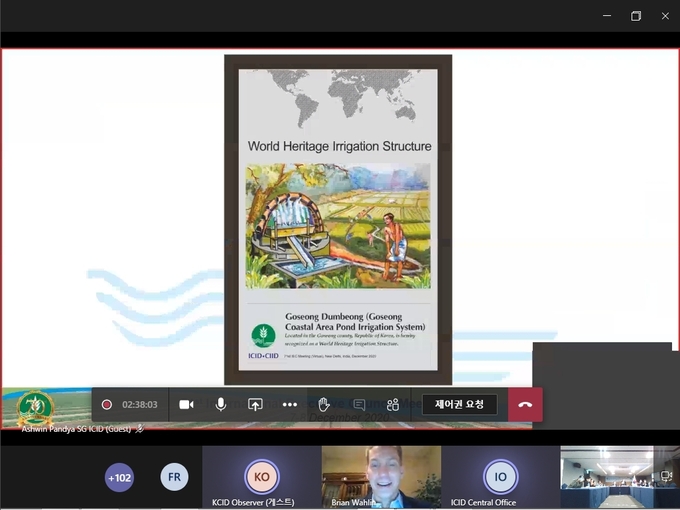The height and width of the screenshot is (510, 680).
Task: Select KCID Observer KO participant tile
Action: (x=262, y=477)
